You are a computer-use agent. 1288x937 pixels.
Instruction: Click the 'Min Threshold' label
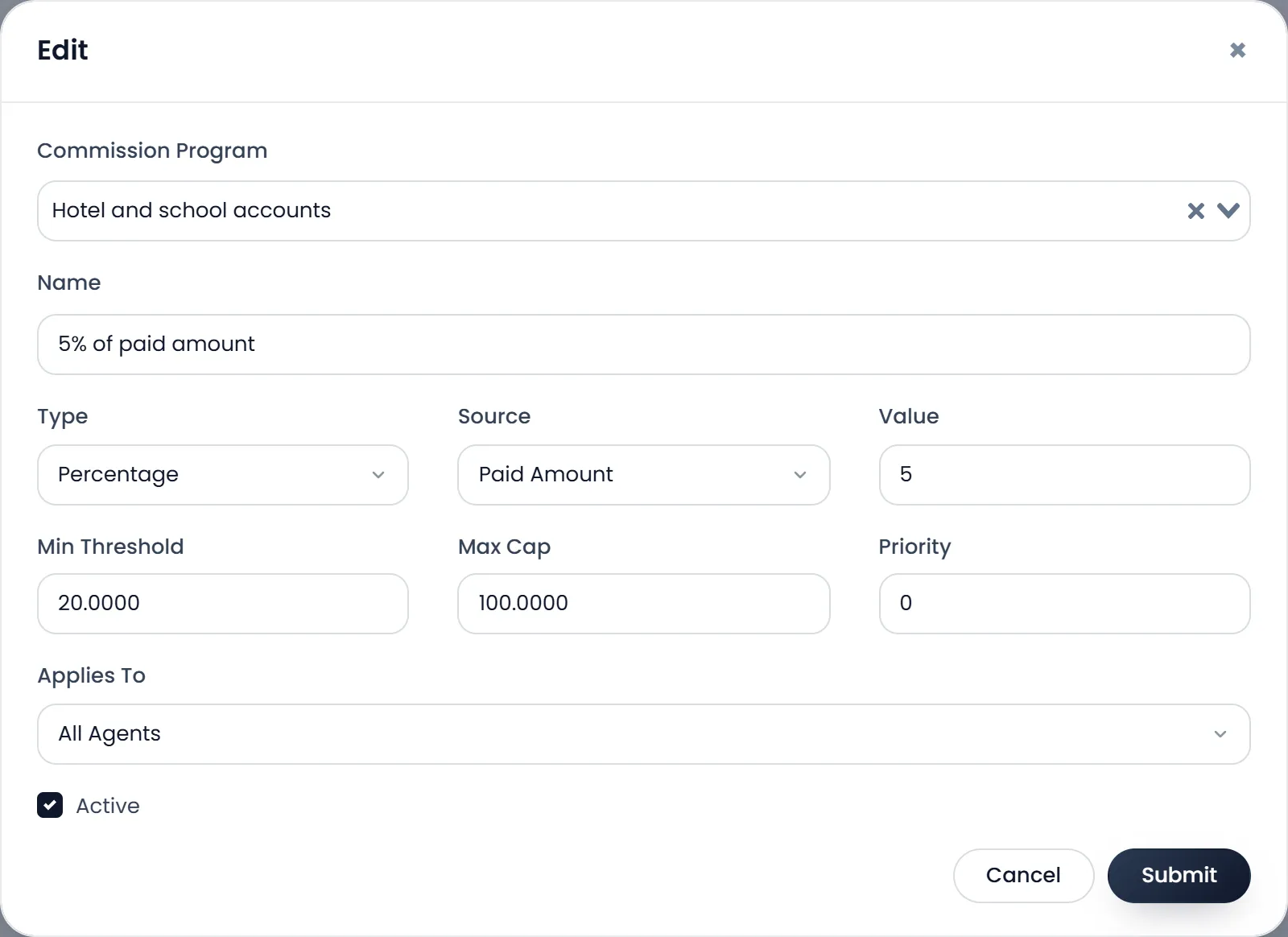click(111, 547)
